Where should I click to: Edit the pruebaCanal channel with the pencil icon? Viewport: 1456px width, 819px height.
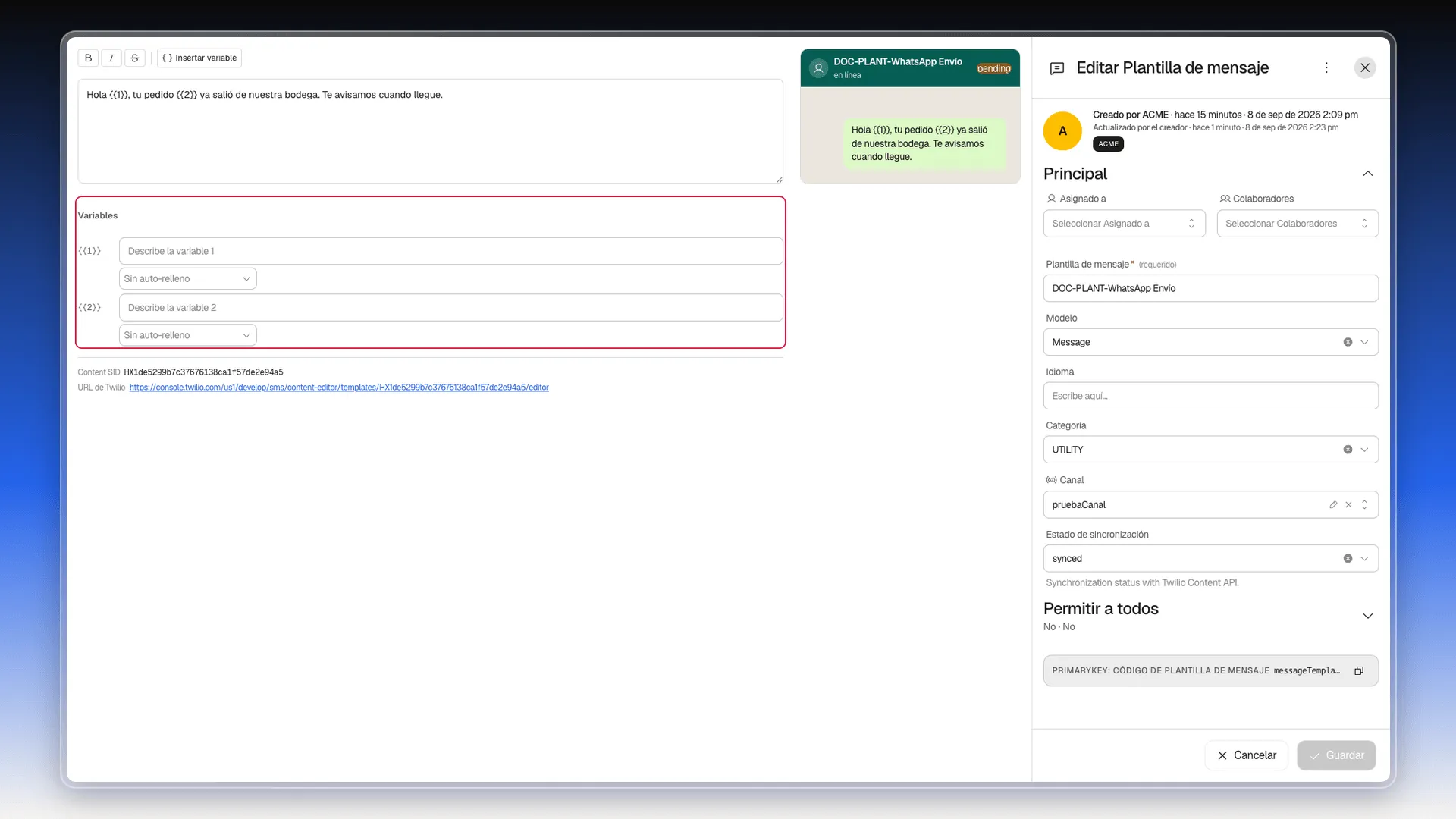click(x=1333, y=505)
